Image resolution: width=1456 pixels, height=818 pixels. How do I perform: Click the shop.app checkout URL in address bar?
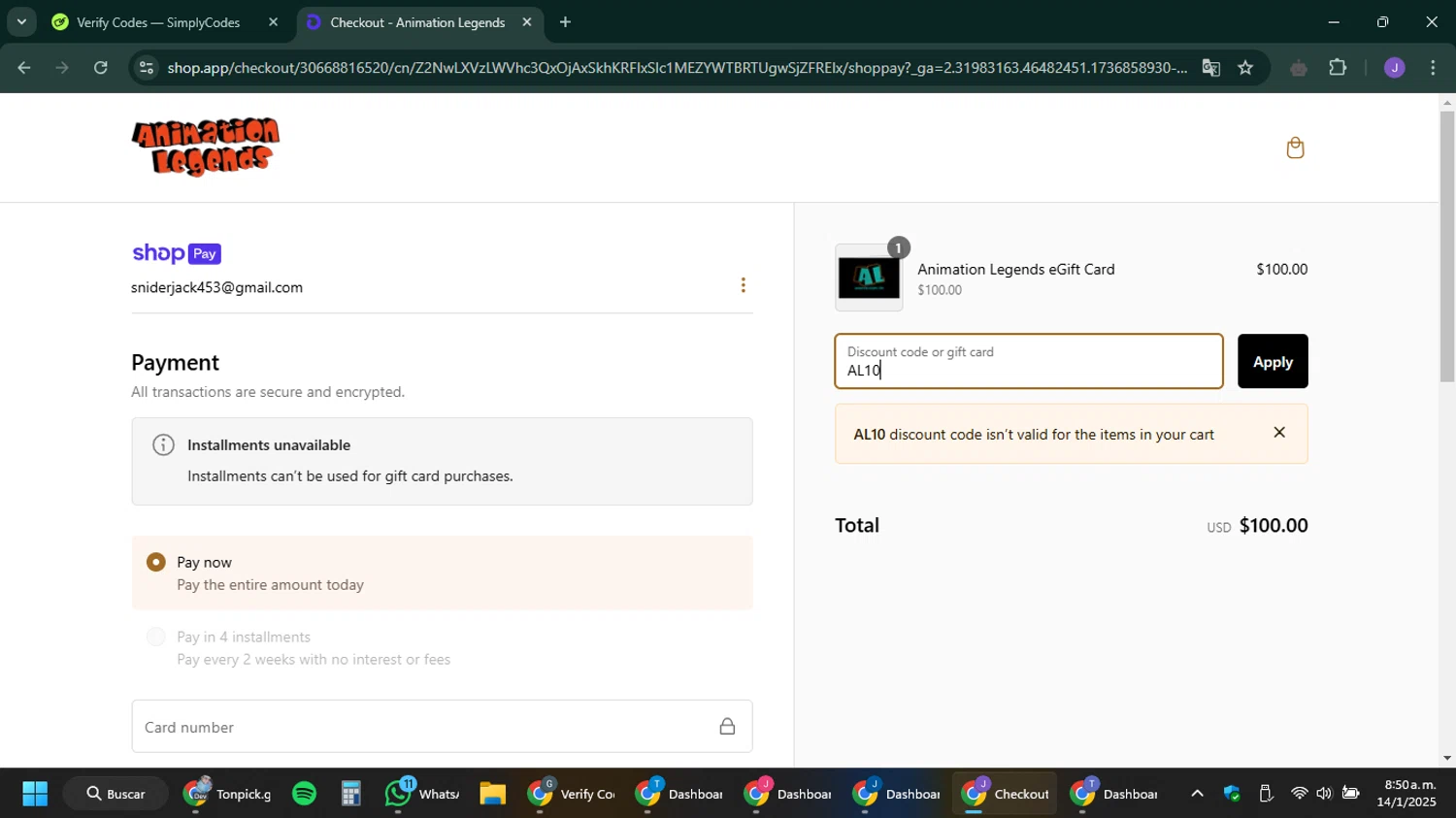pos(677,68)
